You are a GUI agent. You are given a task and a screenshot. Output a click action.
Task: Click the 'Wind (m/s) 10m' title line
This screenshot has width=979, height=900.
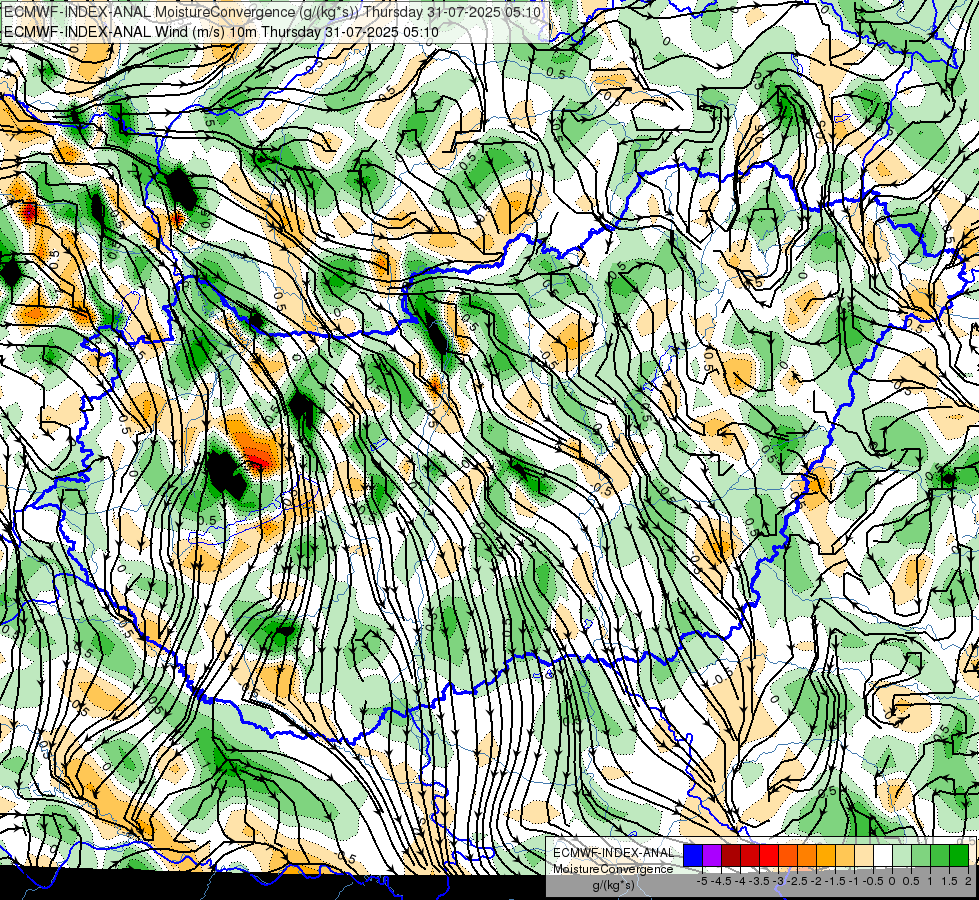pos(221,32)
